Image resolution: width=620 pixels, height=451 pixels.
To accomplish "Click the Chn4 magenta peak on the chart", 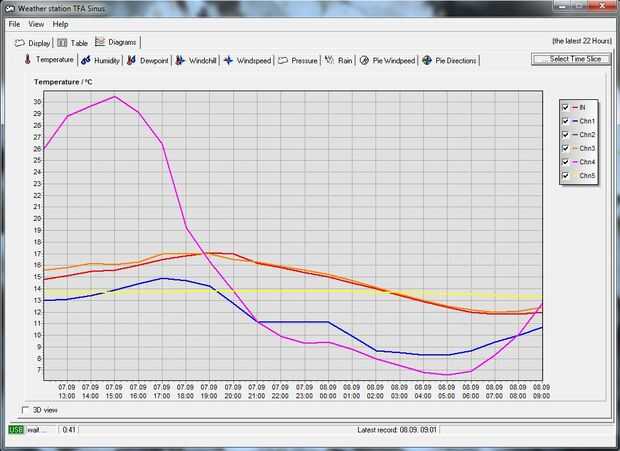I will (x=115, y=96).
